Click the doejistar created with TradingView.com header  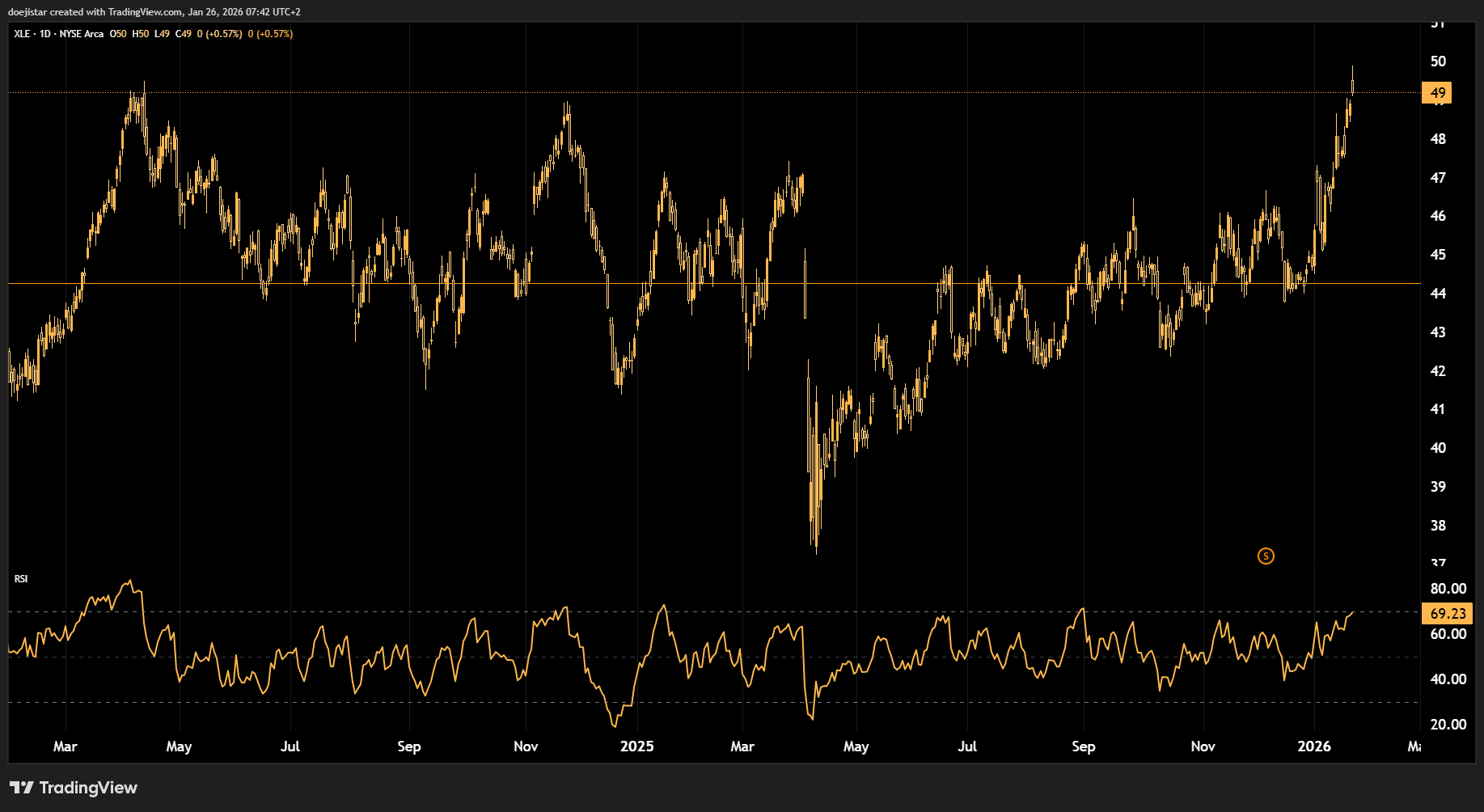154,12
